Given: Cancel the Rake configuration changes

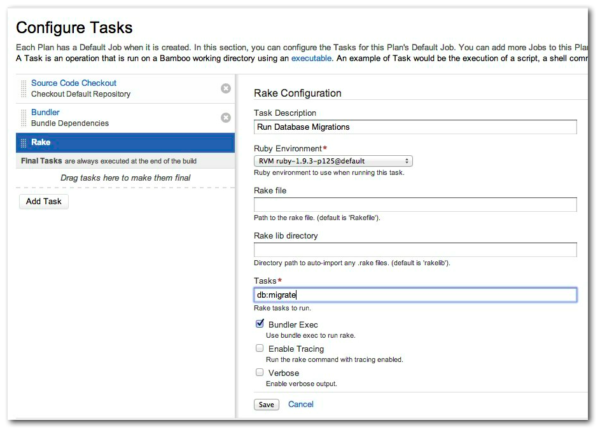Looking at the screenshot, I should point(301,404).
